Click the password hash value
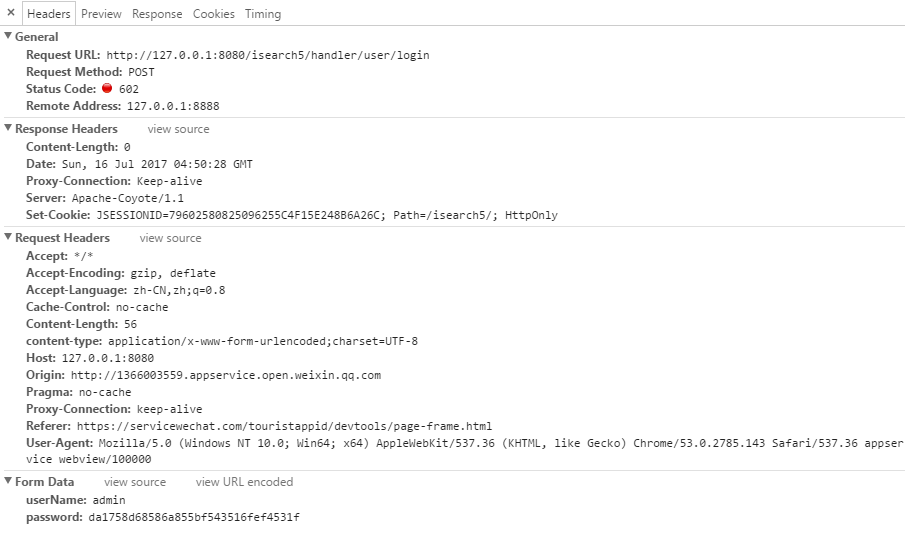The height and width of the screenshot is (535, 905). [x=194, y=517]
